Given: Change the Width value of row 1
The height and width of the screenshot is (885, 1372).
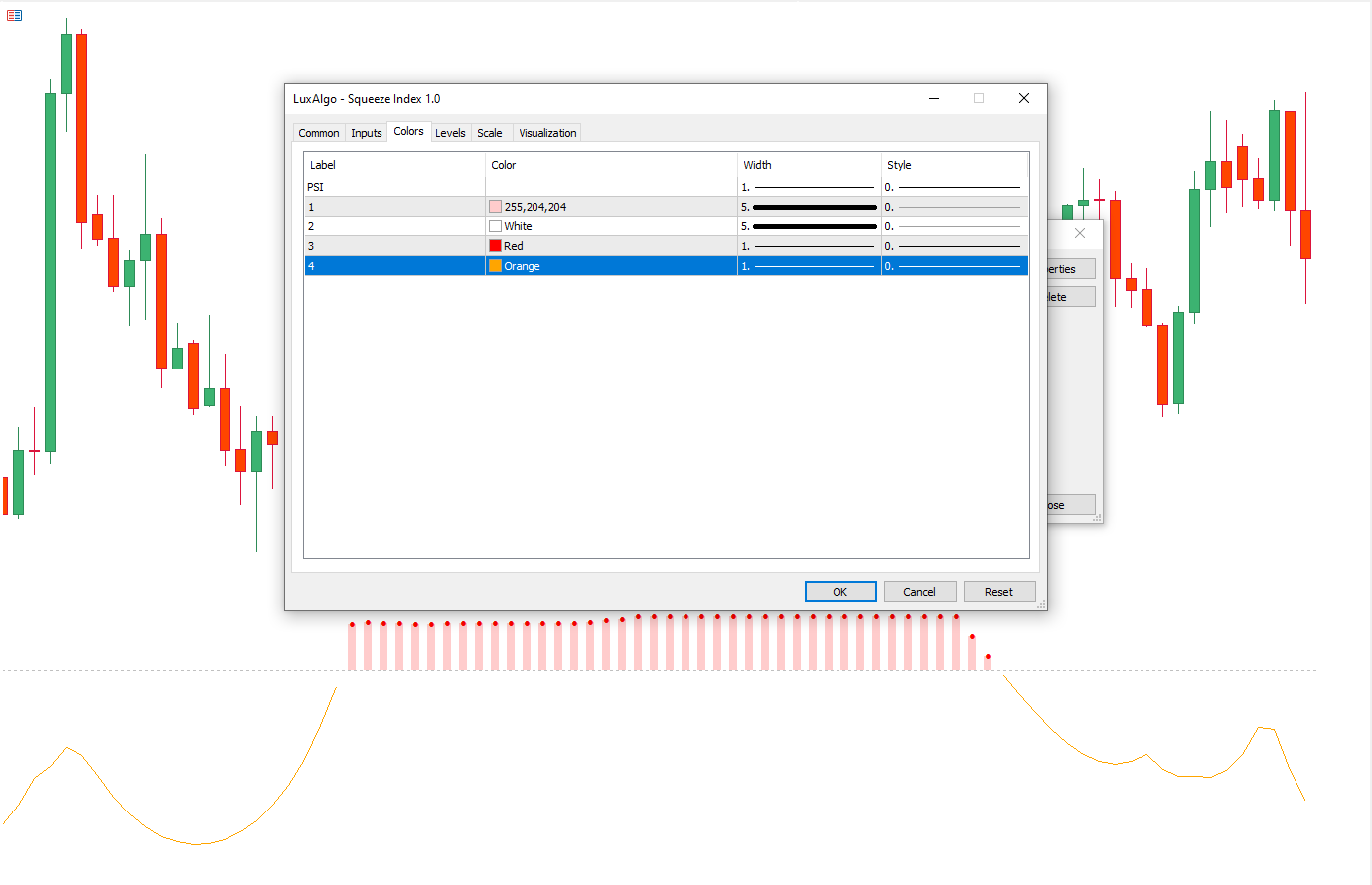Looking at the screenshot, I should (809, 207).
